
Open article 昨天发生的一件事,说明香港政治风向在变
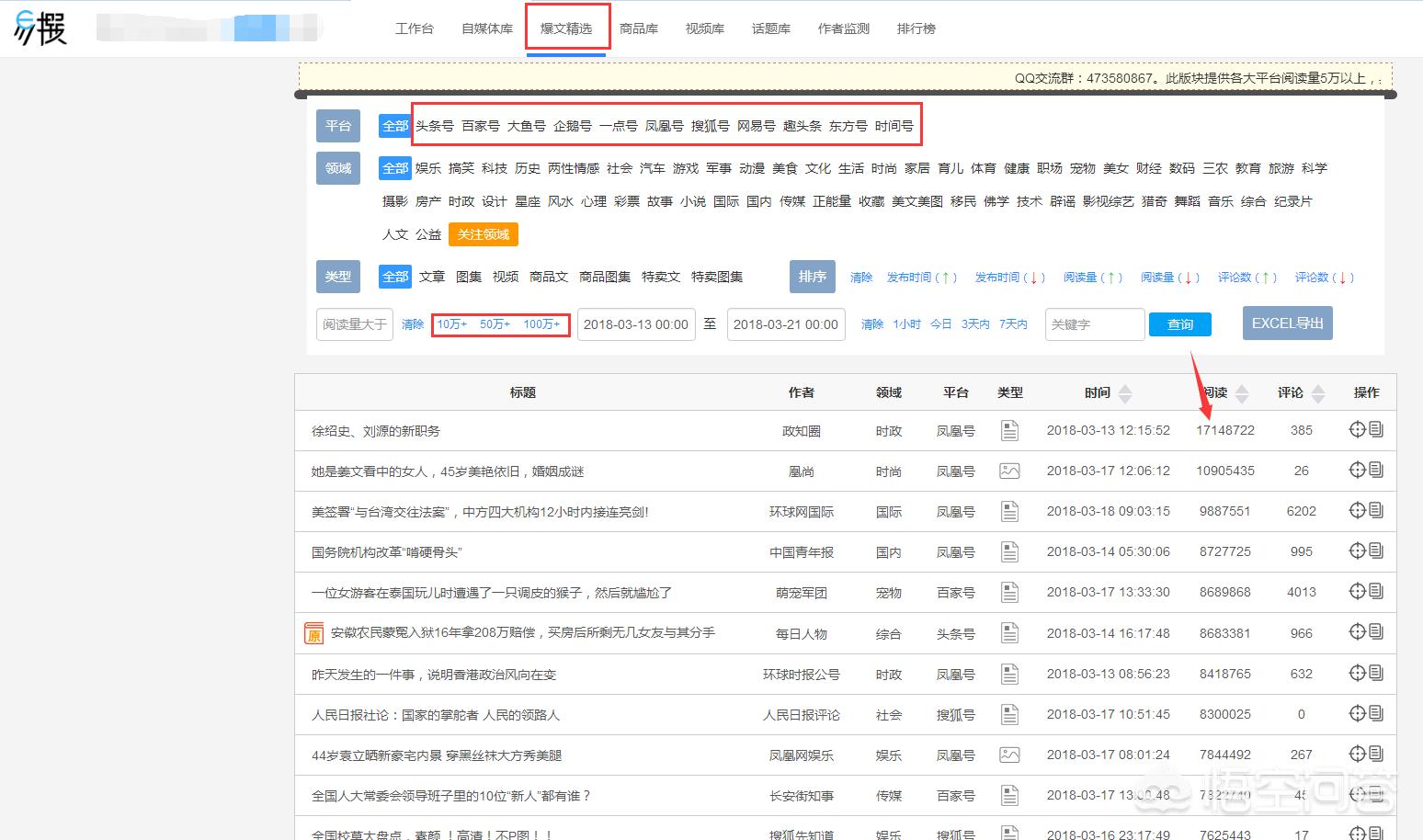pos(434,675)
